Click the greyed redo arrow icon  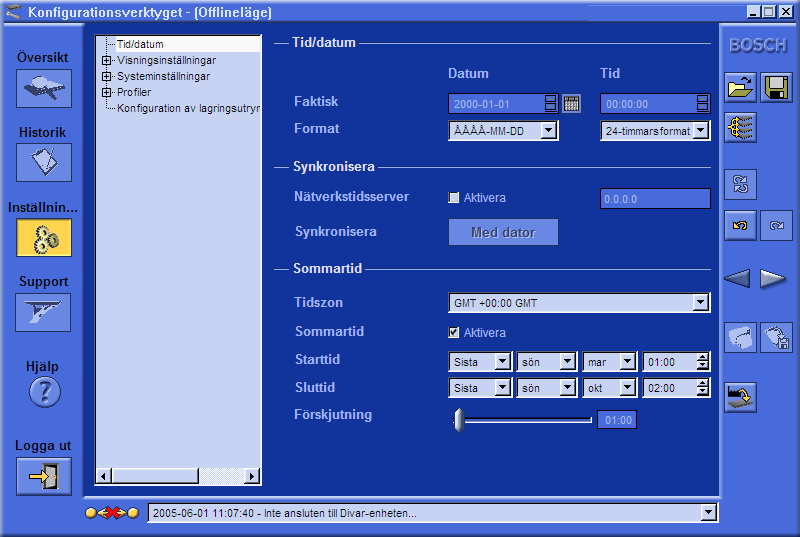click(x=777, y=225)
